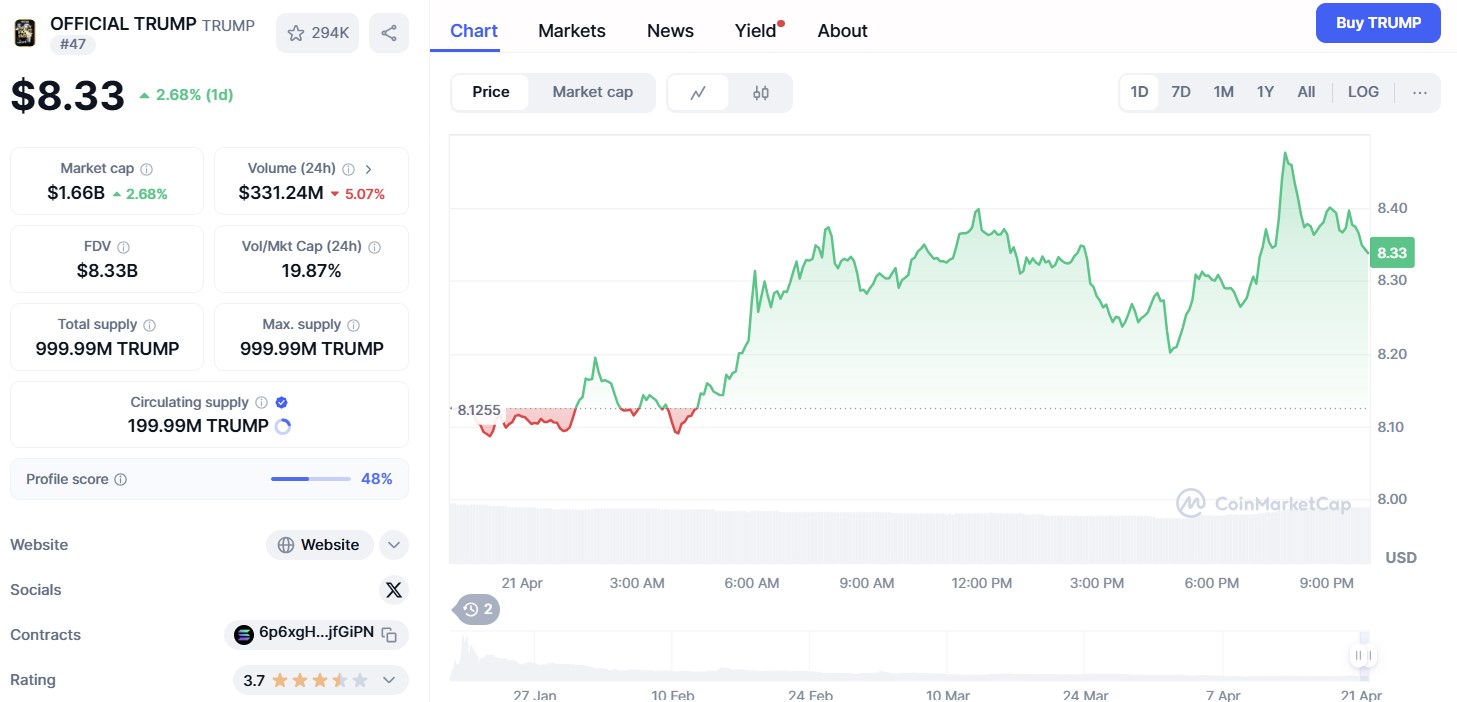
Task: Expand the Website links dropdown
Action: [x=394, y=545]
